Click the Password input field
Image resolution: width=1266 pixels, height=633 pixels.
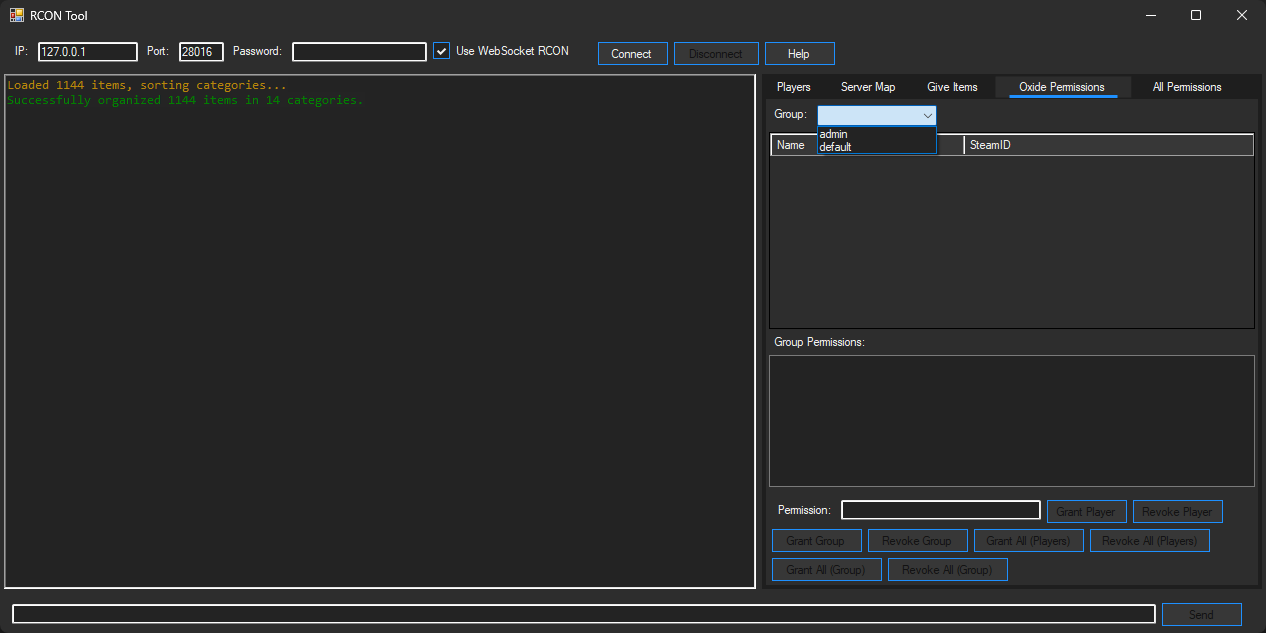(x=359, y=51)
